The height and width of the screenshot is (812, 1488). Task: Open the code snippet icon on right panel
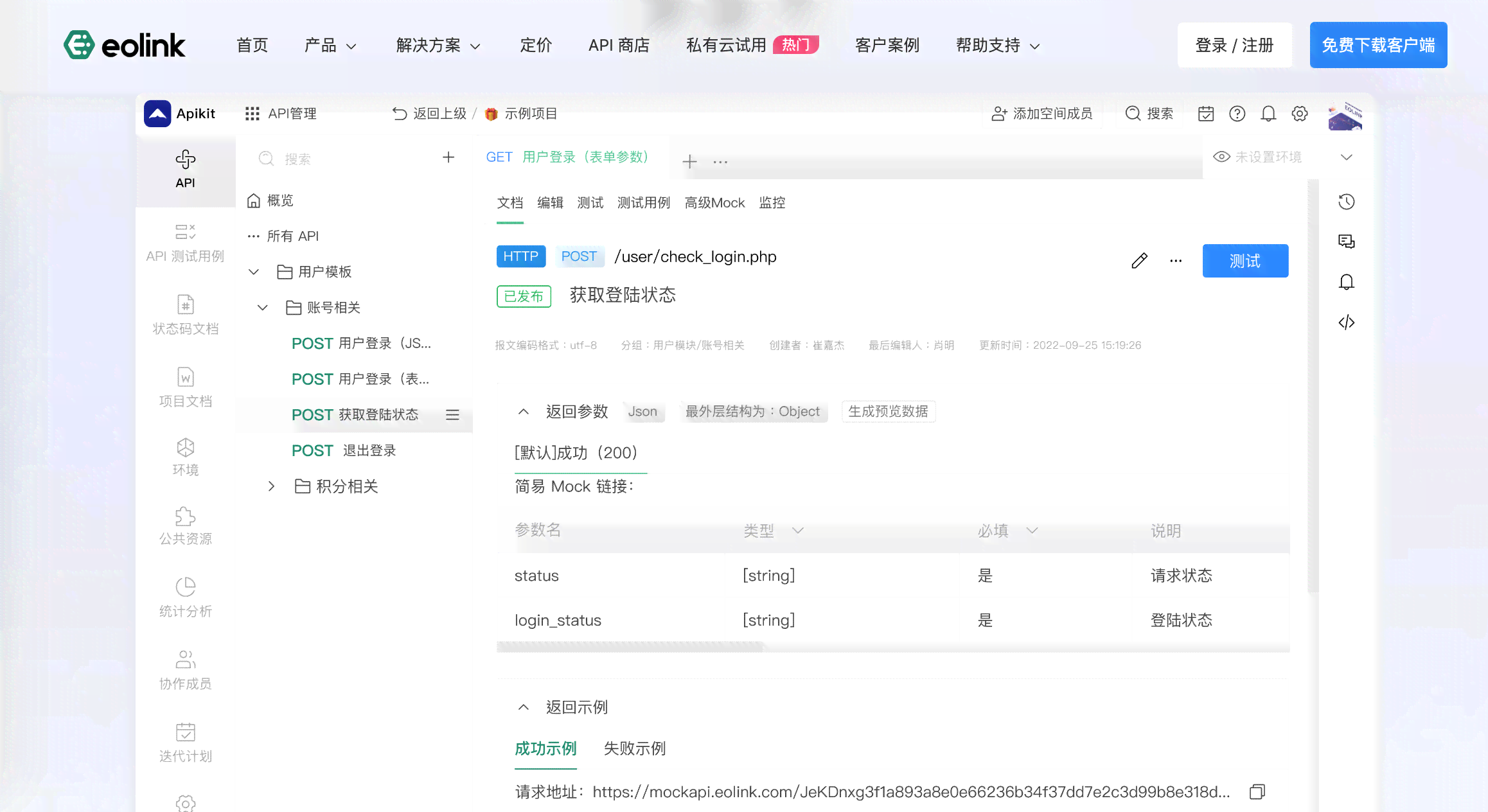1347,322
